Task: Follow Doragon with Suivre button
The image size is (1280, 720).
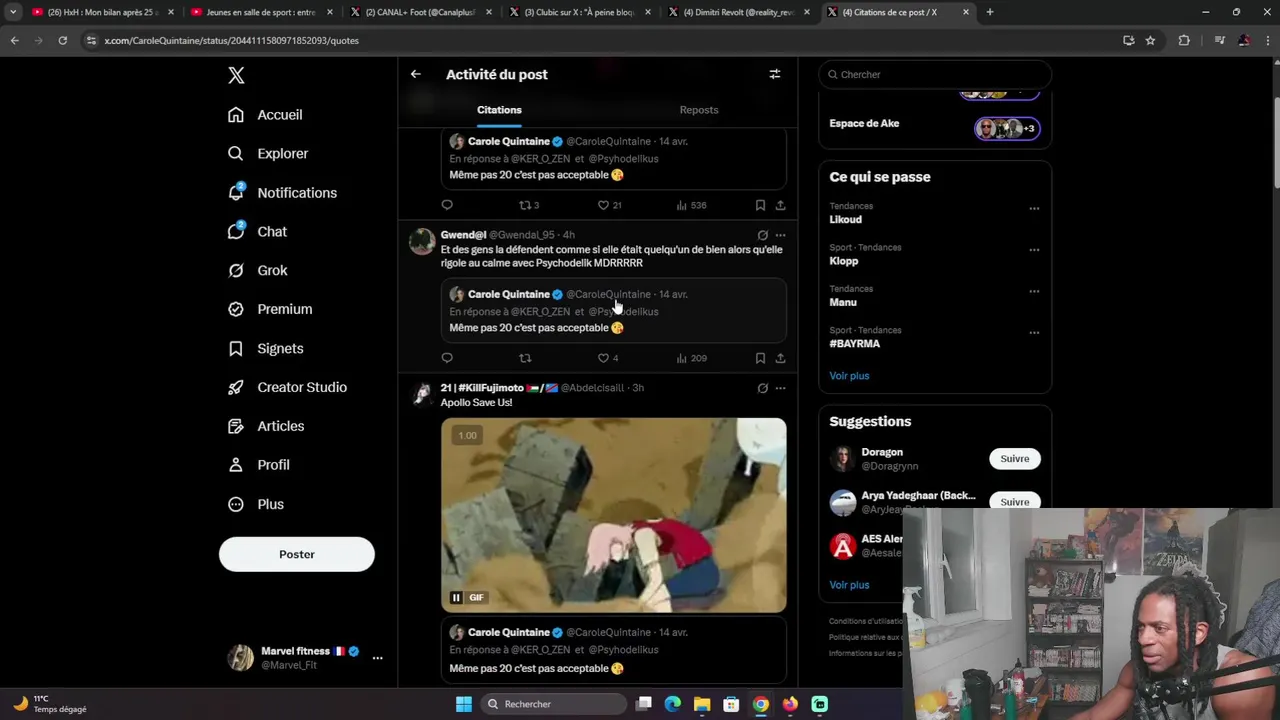Action: 1014,459
